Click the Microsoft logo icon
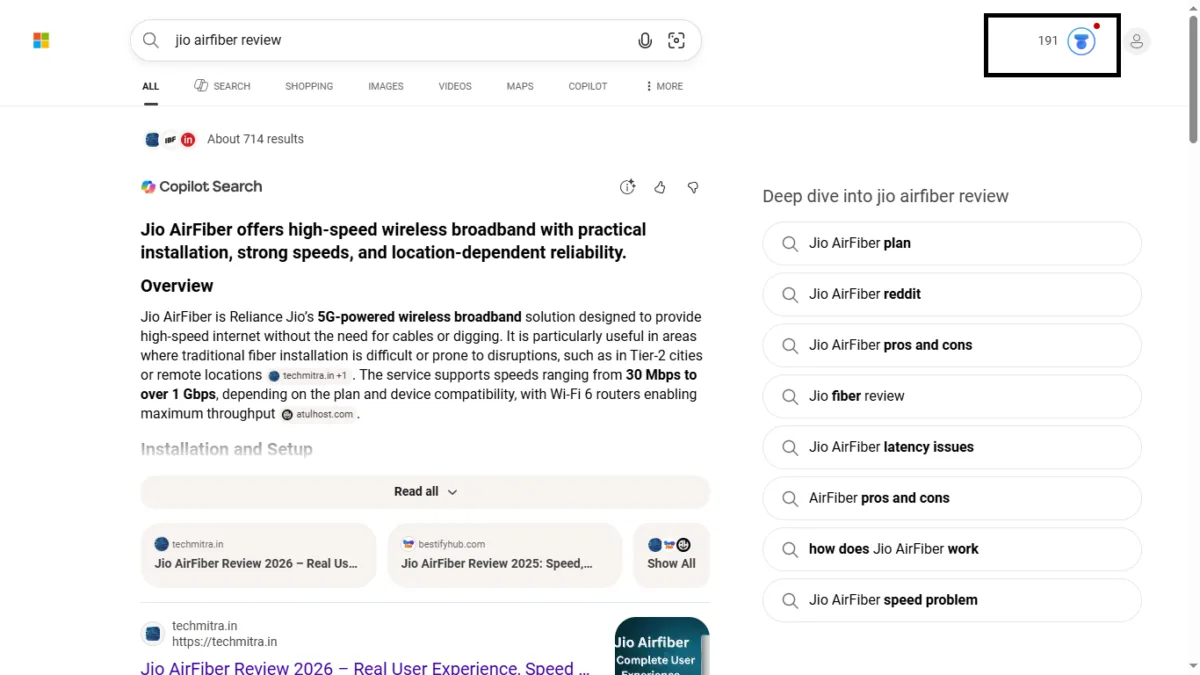1200x675 pixels. pyautogui.click(x=41, y=40)
